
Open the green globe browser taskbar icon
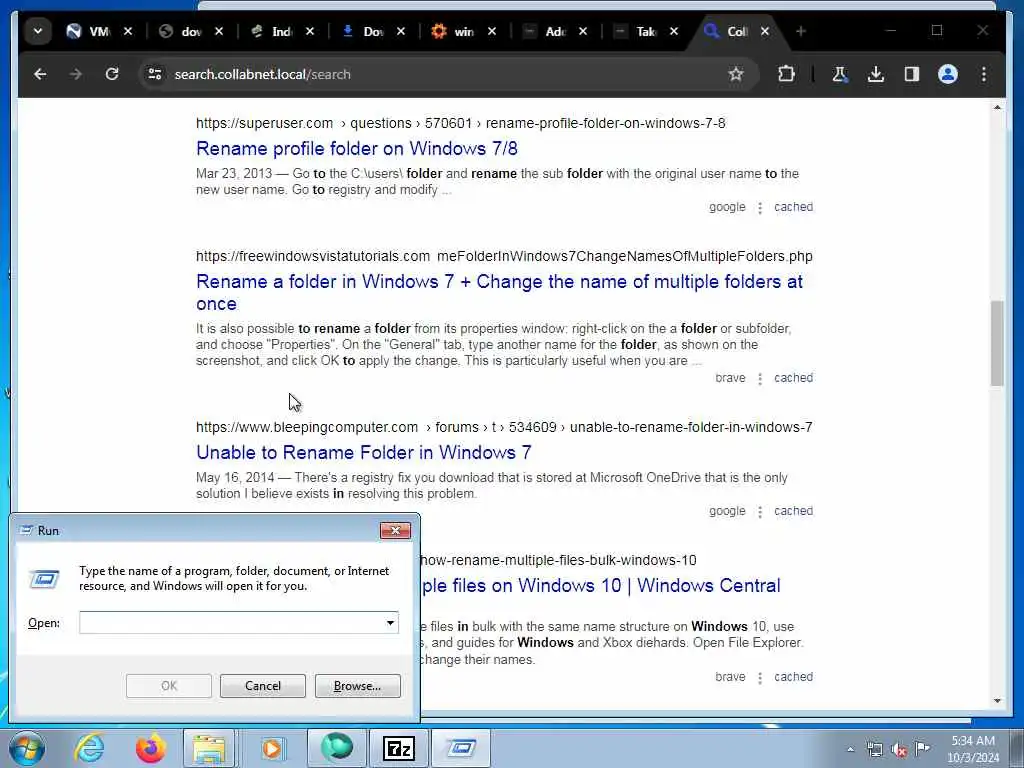tap(337, 748)
